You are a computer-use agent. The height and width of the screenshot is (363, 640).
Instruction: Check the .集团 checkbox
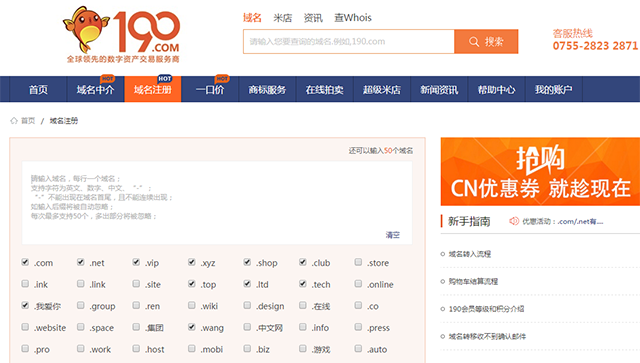(x=136, y=327)
